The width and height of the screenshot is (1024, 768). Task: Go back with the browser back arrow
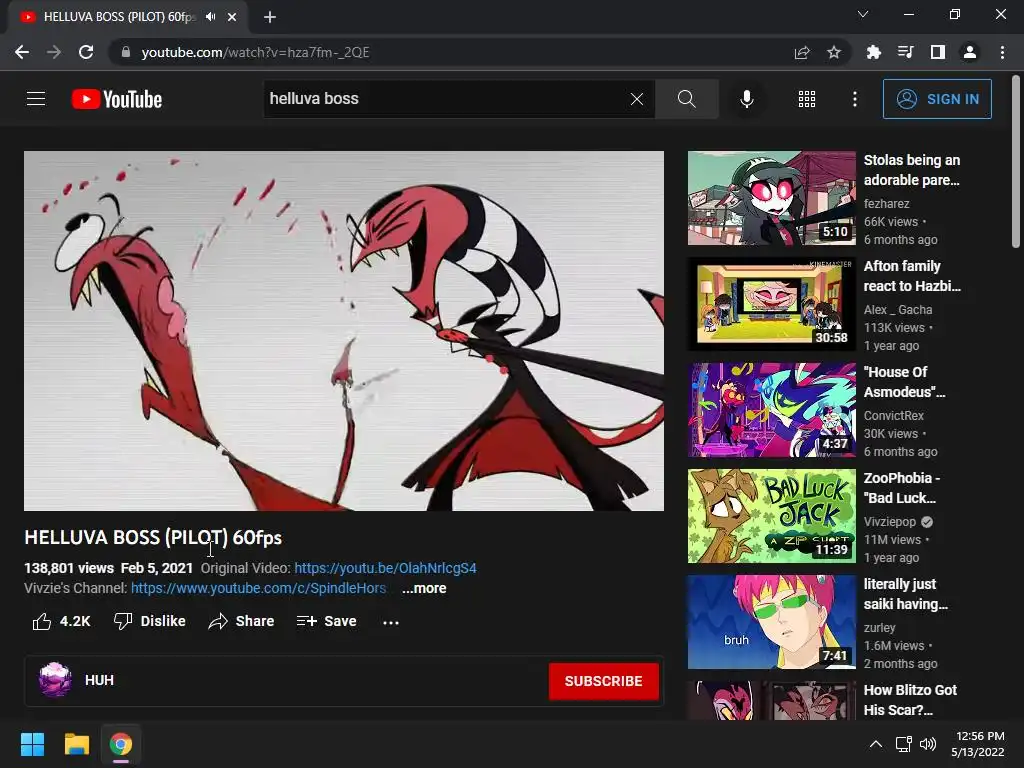point(22,52)
